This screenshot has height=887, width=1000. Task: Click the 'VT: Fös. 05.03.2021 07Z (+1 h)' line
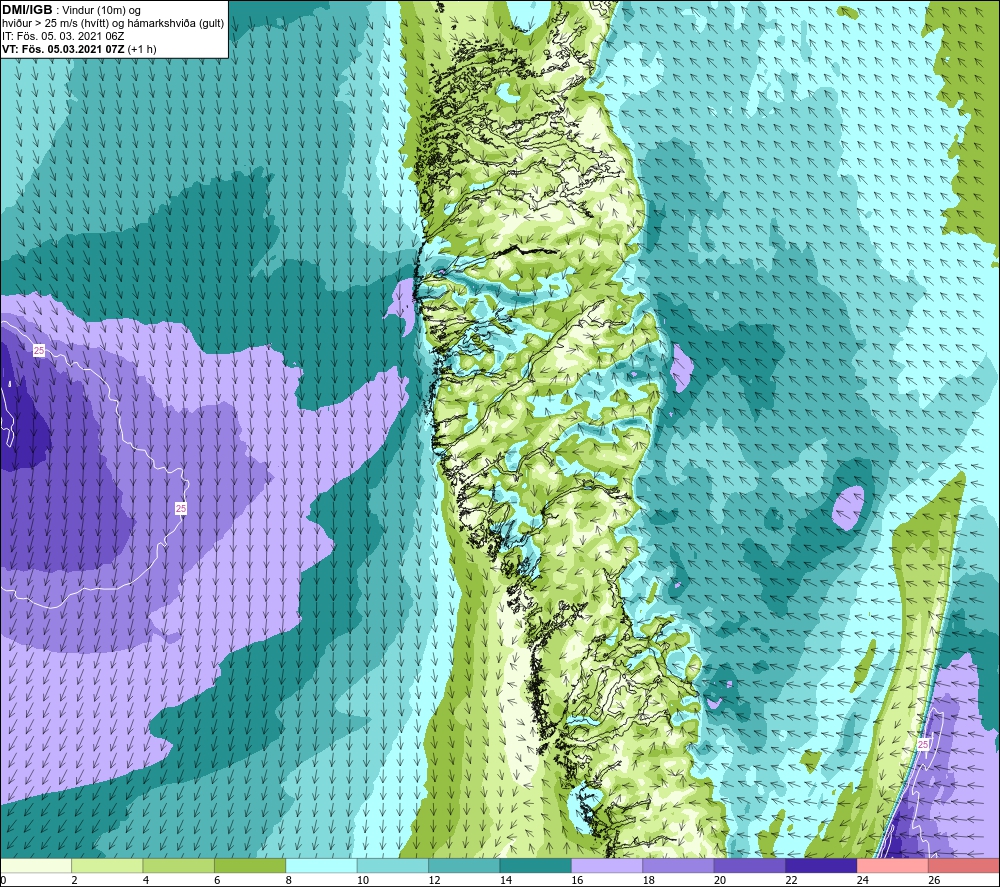tap(79, 48)
